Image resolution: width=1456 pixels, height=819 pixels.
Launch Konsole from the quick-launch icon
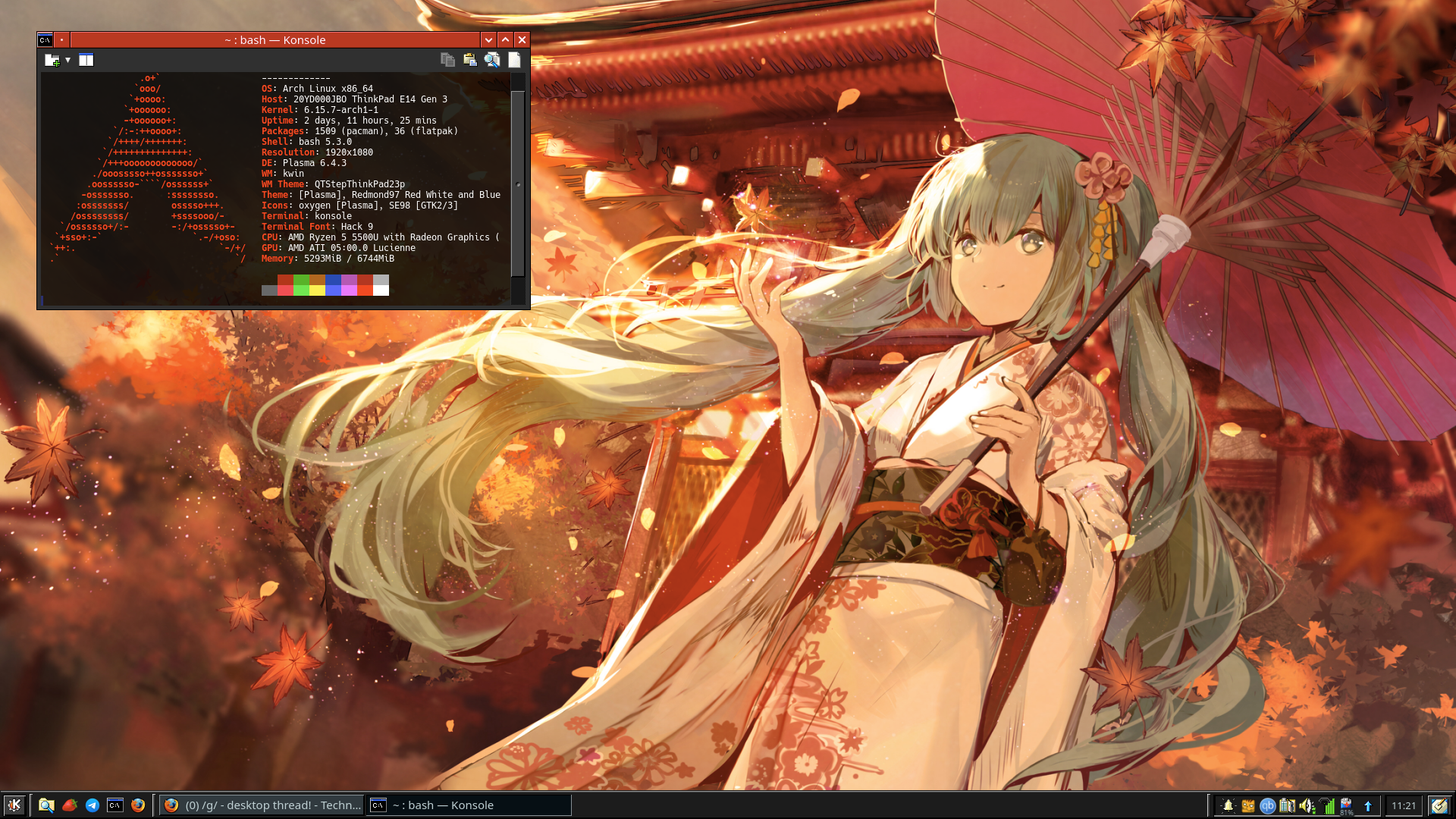pos(115,805)
